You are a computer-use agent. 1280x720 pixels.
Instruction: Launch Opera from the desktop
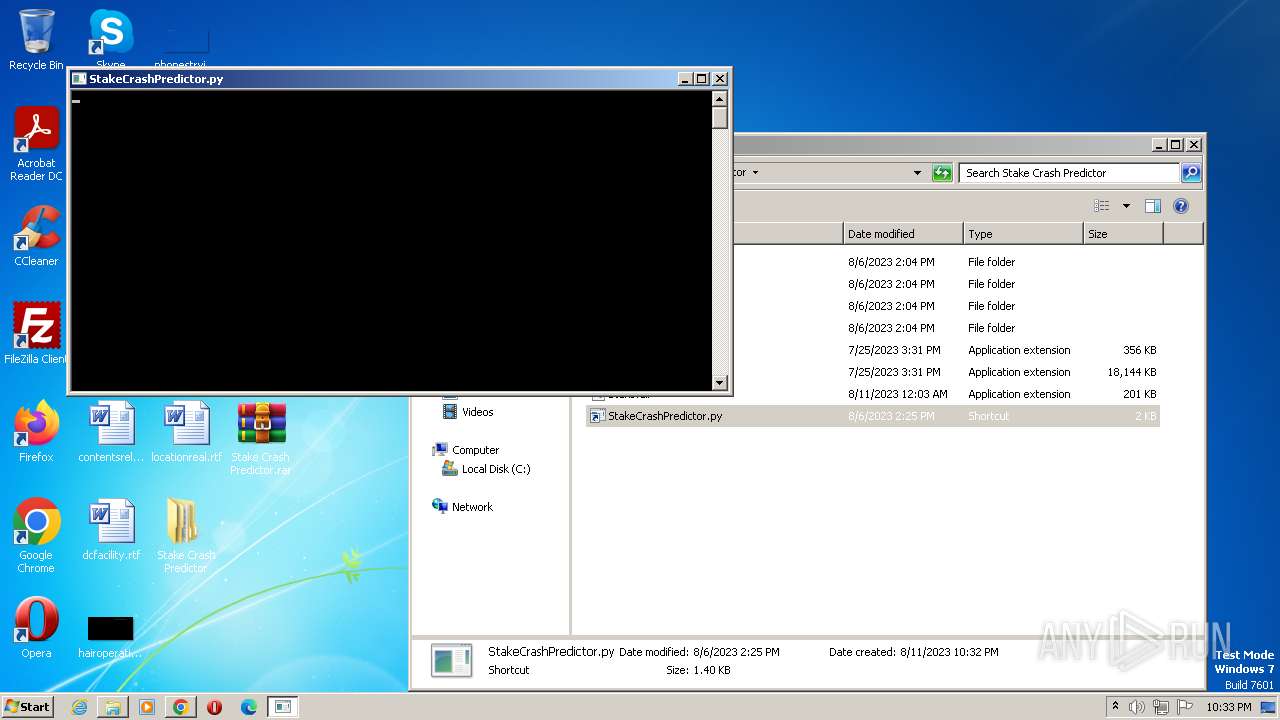(x=36, y=627)
